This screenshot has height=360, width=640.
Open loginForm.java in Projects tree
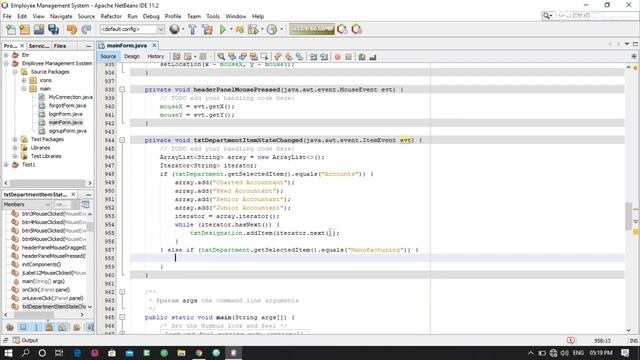(65, 114)
